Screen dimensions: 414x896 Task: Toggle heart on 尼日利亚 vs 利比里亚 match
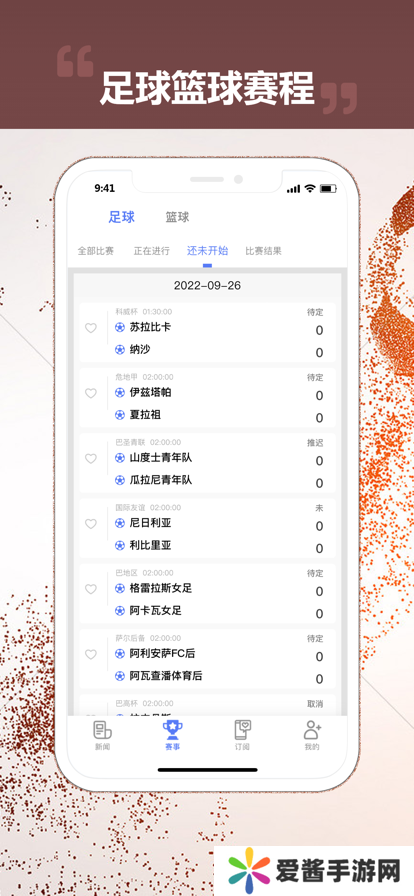91,523
